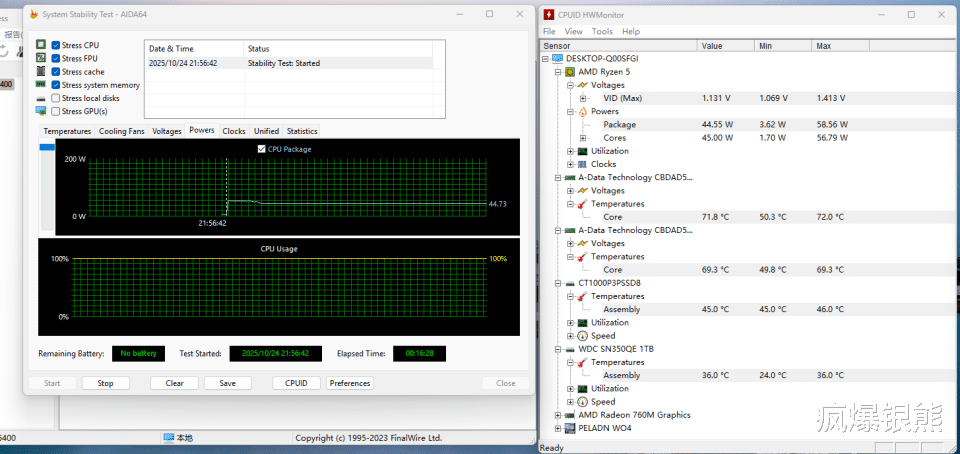Select the Clocks tab
The image size is (960, 454).
[234, 131]
